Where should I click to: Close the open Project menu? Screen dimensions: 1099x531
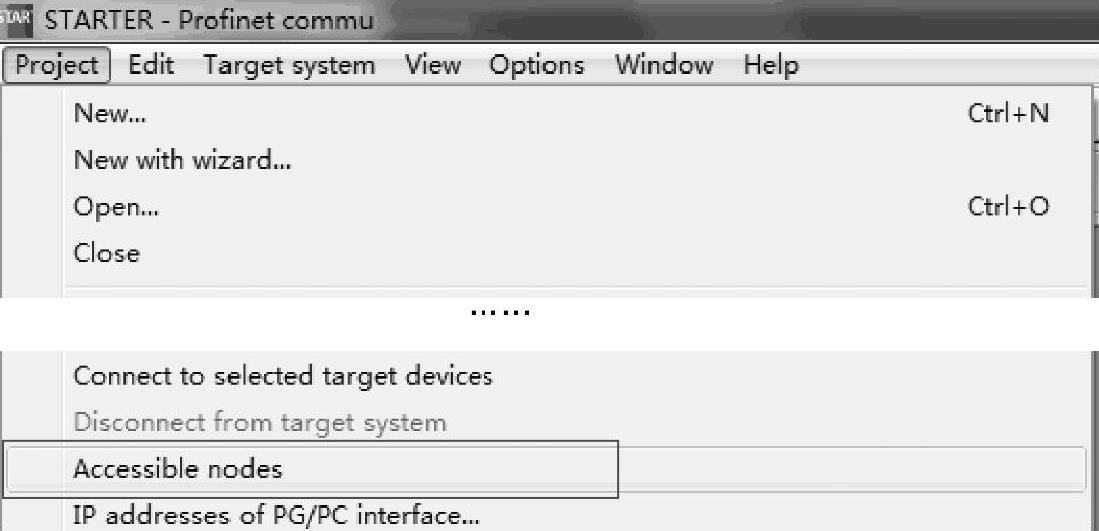(57, 66)
